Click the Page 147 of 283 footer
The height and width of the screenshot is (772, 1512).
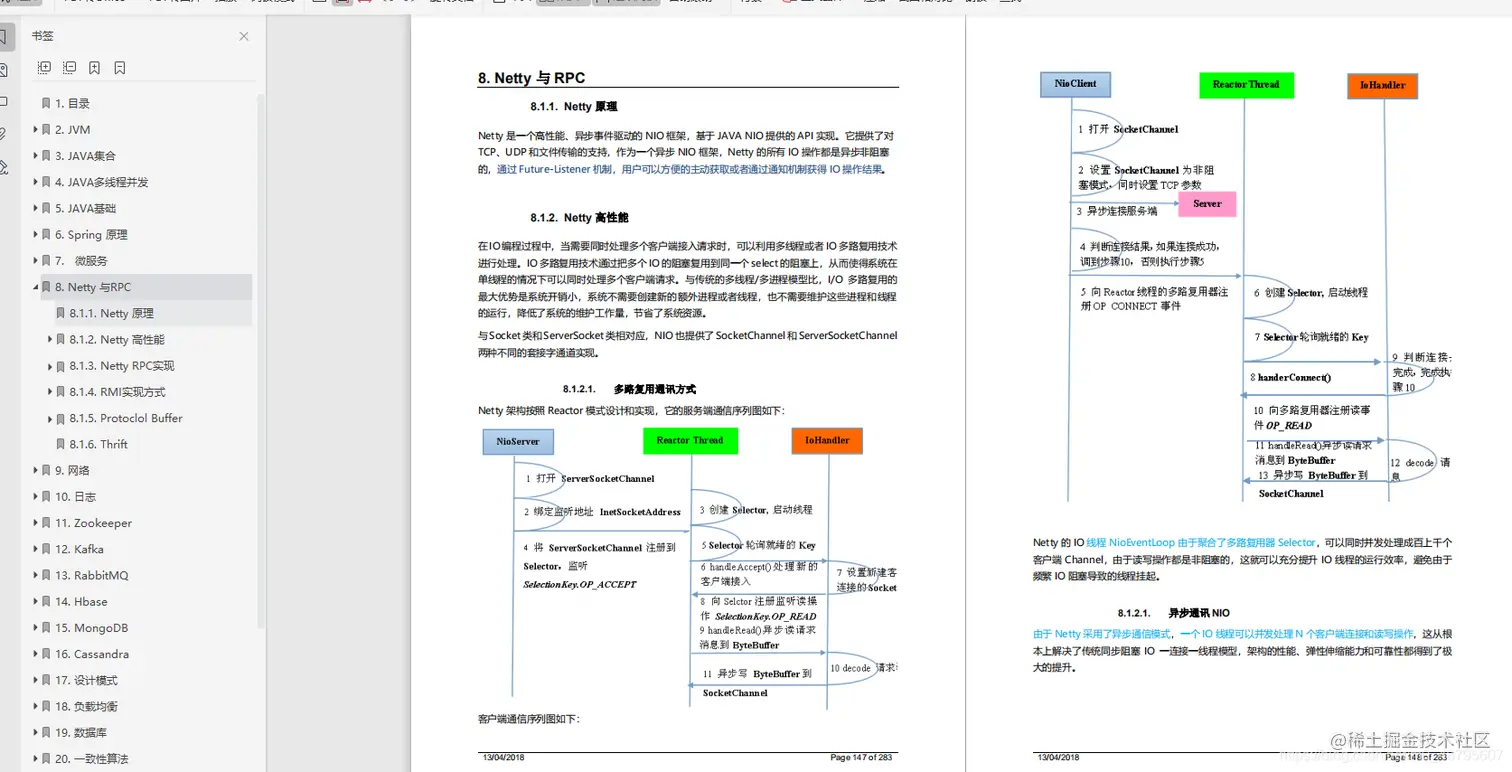[x=863, y=758]
